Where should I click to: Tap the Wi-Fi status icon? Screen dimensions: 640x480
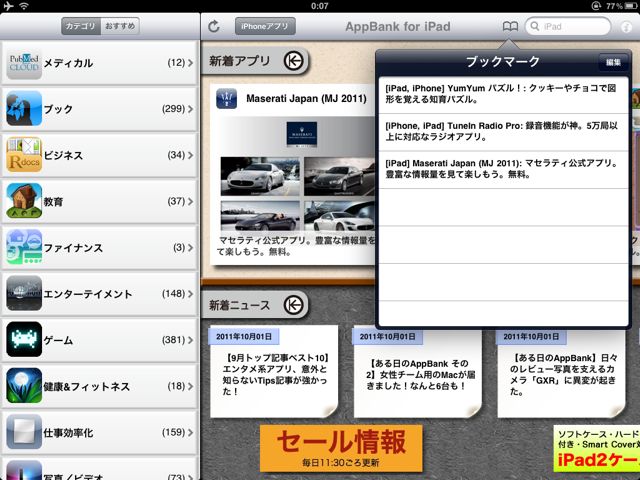24,6
